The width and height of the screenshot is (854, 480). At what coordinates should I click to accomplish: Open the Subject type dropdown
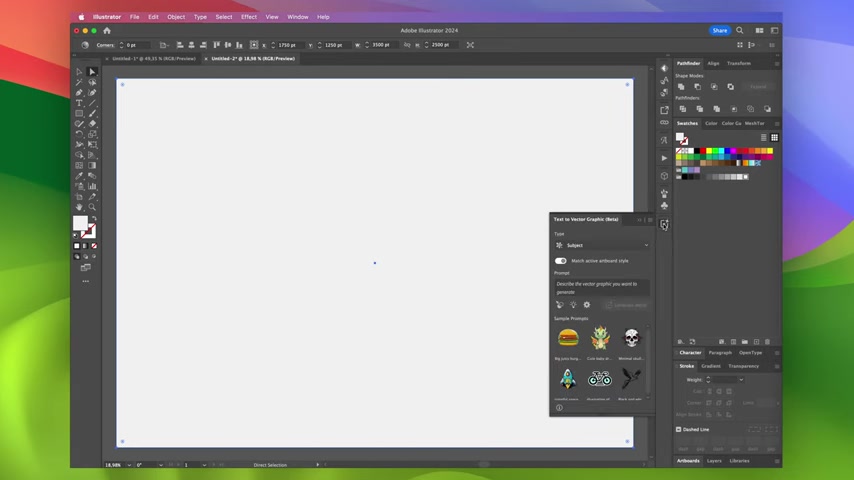602,245
